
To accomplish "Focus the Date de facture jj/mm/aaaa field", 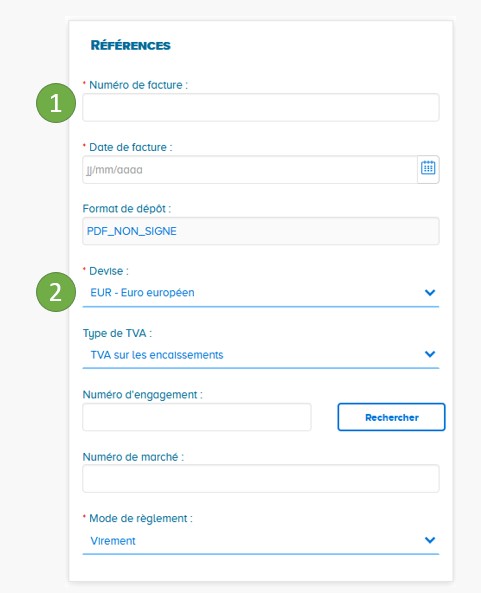I will pyautogui.click(x=250, y=169).
